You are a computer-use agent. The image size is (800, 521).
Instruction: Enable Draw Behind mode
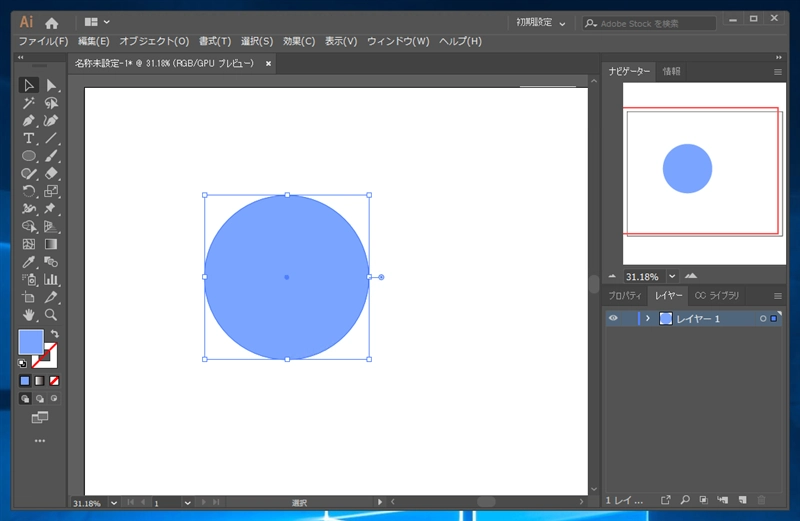39,399
